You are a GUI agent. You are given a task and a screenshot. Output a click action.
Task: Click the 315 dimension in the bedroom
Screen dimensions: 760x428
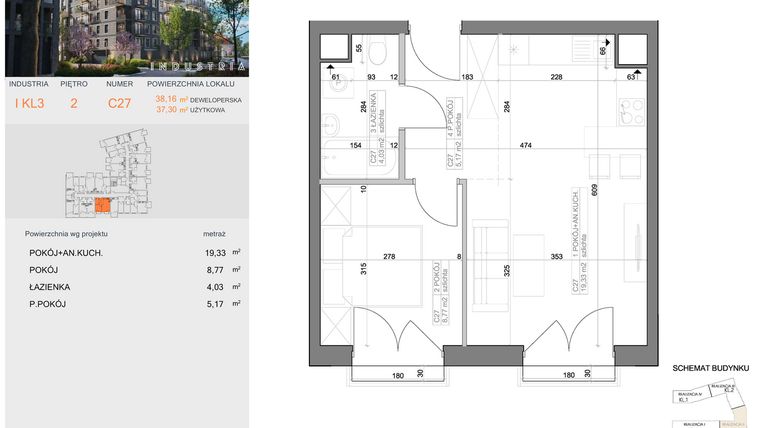coord(364,269)
